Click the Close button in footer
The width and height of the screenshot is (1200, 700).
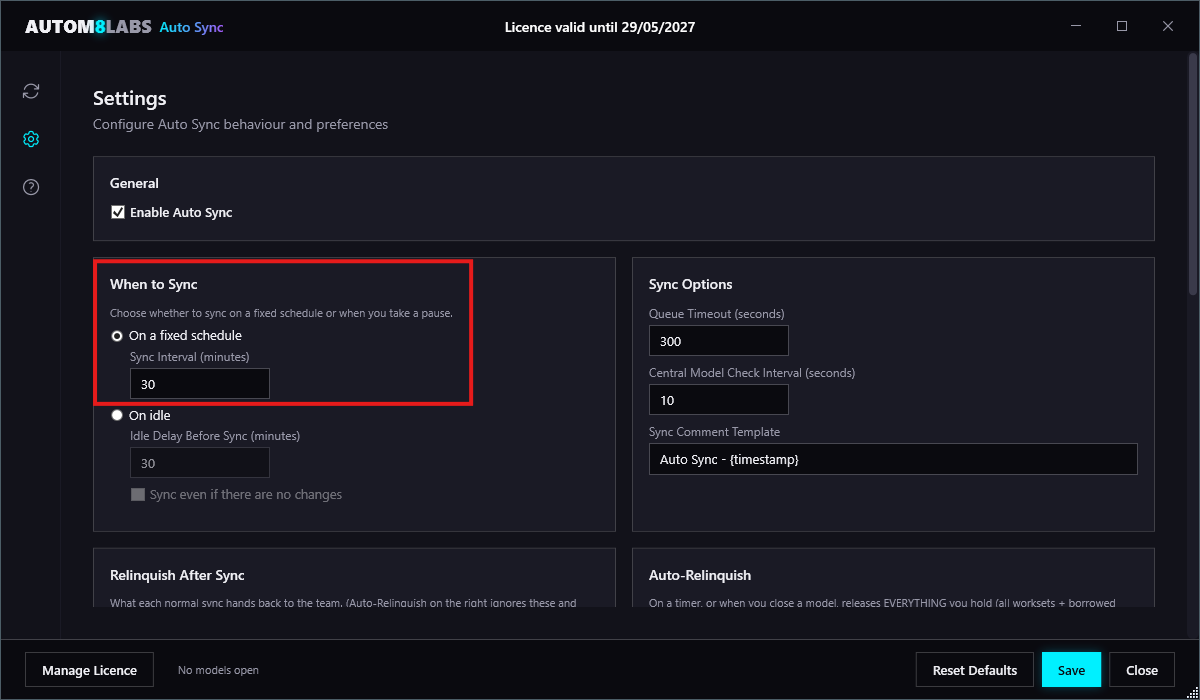point(1142,670)
